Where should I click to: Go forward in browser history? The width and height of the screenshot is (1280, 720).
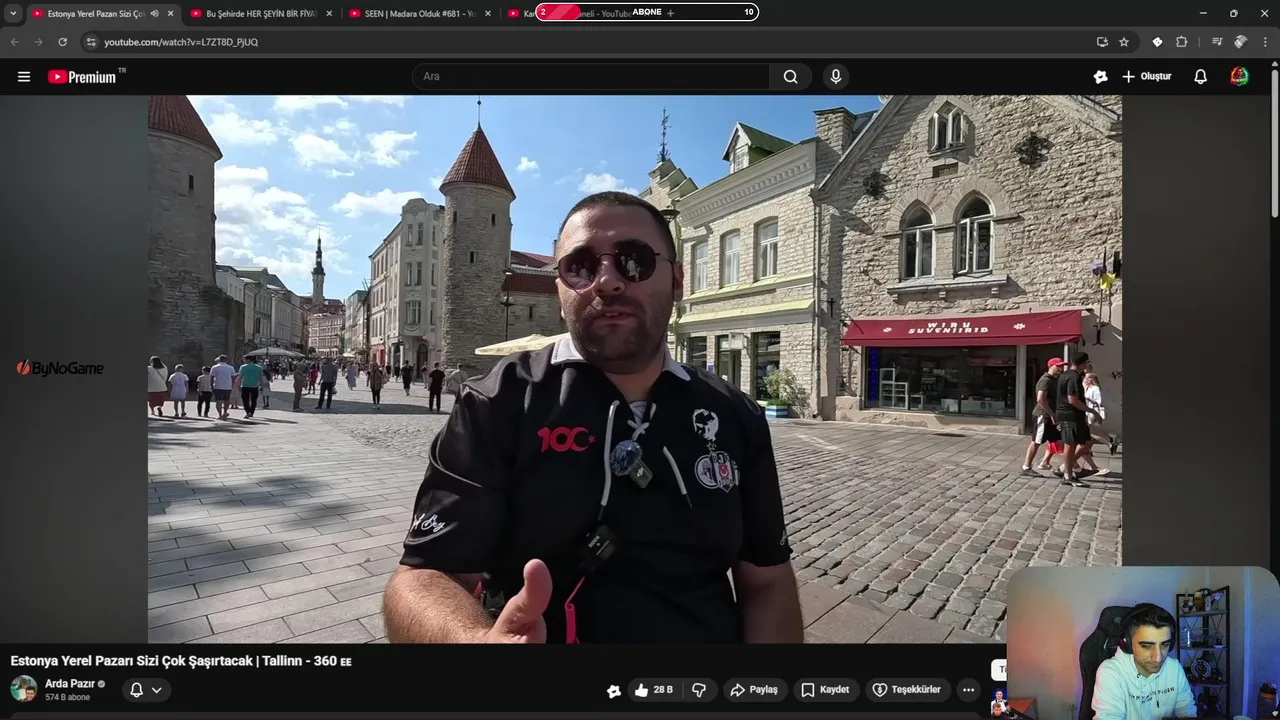[x=38, y=42]
